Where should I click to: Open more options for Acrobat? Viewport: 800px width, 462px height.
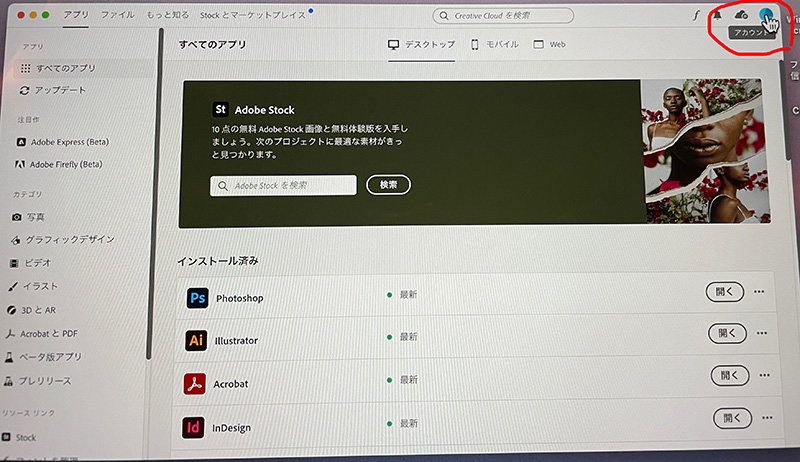coord(764,375)
